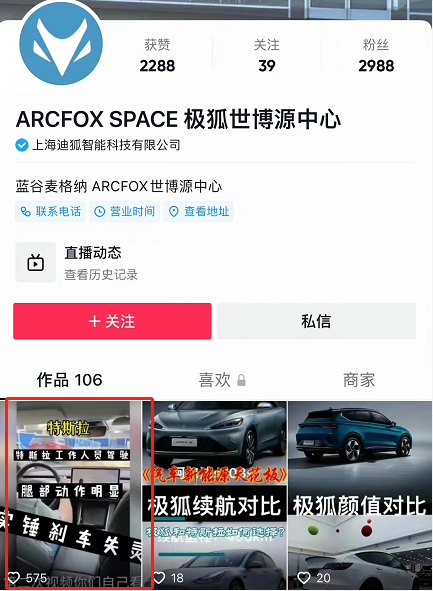Image resolution: width=433 pixels, height=591 pixels.
Task: Tap the clock icon for 营业时间
Action: click(99, 211)
